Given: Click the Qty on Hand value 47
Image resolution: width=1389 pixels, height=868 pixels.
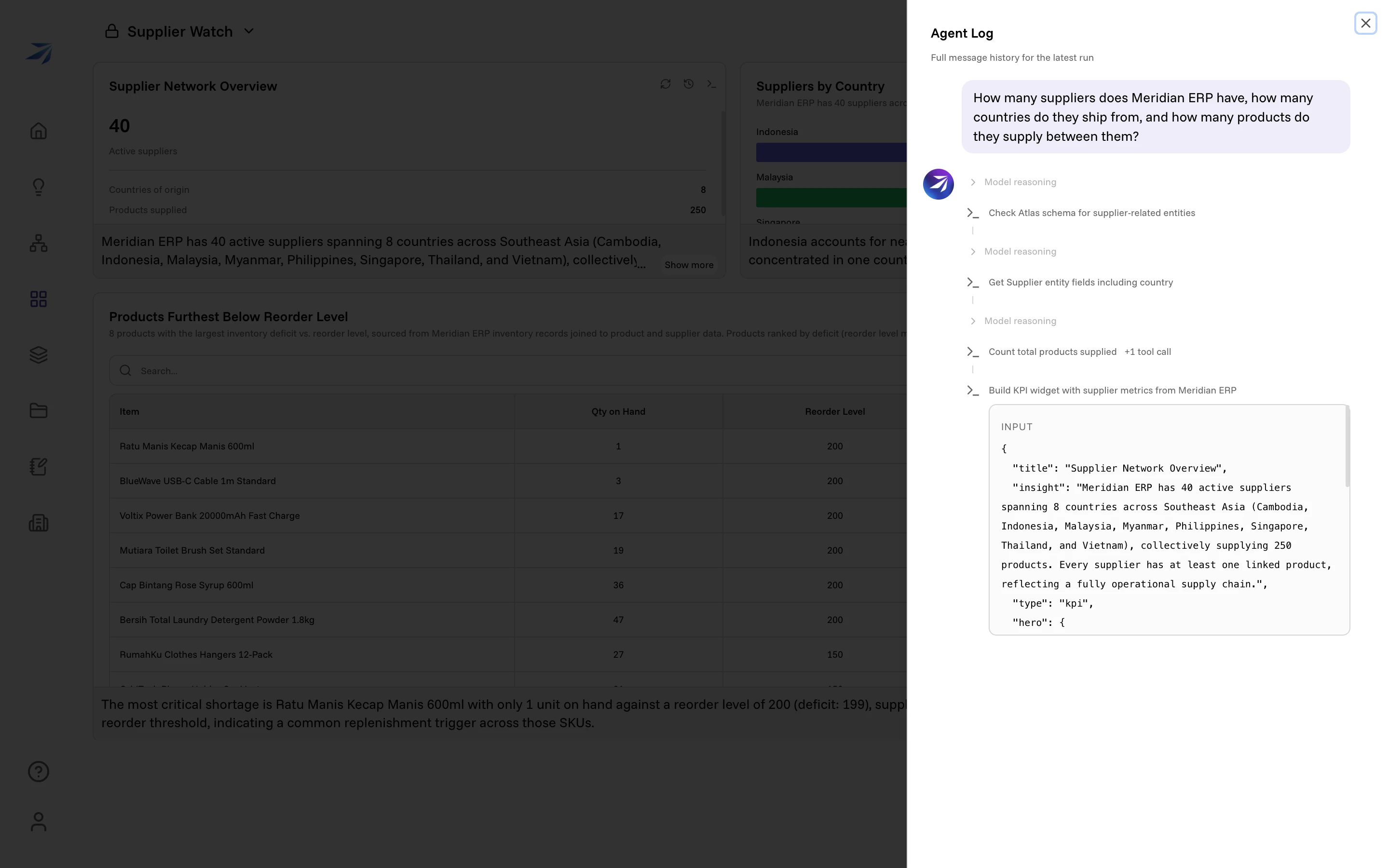Looking at the screenshot, I should click(618, 620).
